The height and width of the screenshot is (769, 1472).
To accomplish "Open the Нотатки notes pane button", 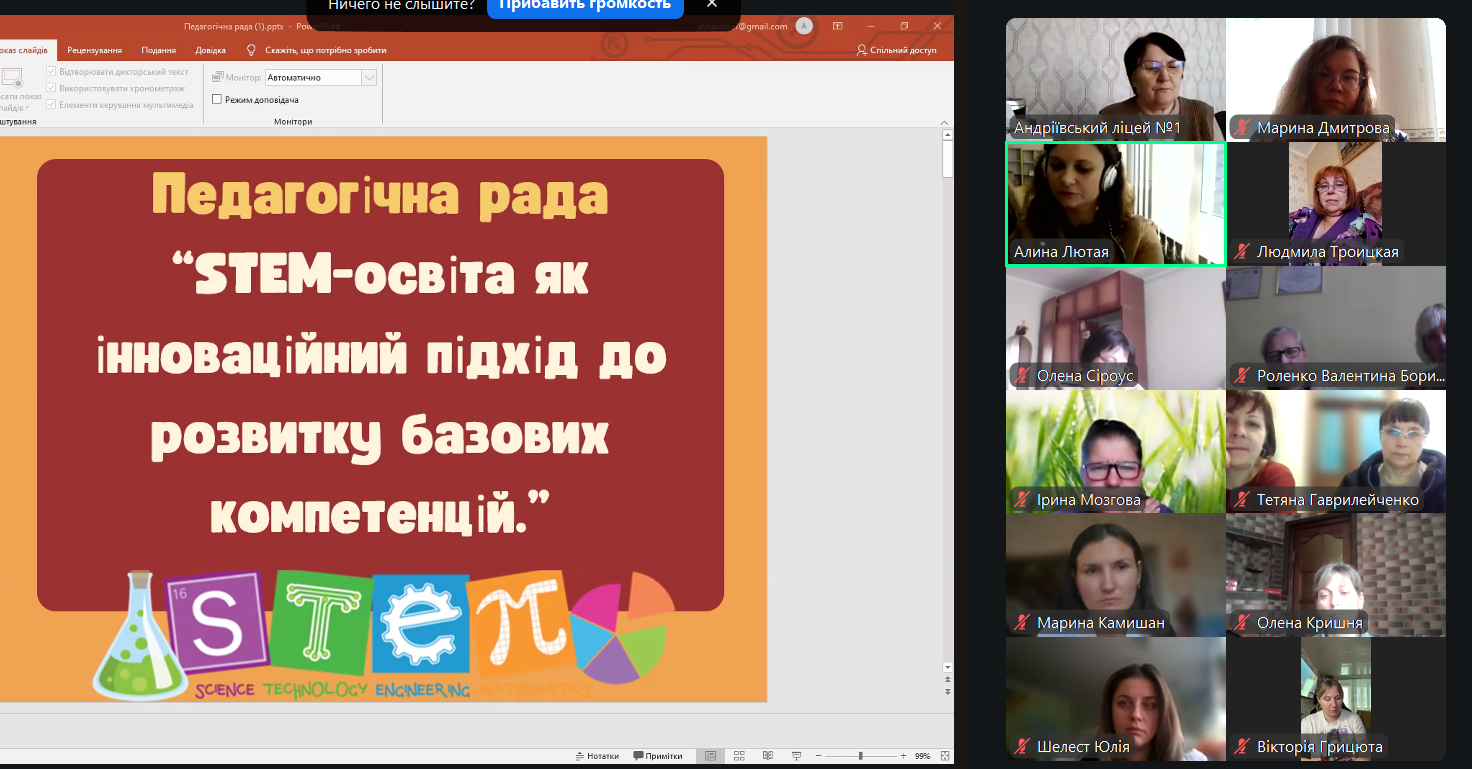I will 597,756.
